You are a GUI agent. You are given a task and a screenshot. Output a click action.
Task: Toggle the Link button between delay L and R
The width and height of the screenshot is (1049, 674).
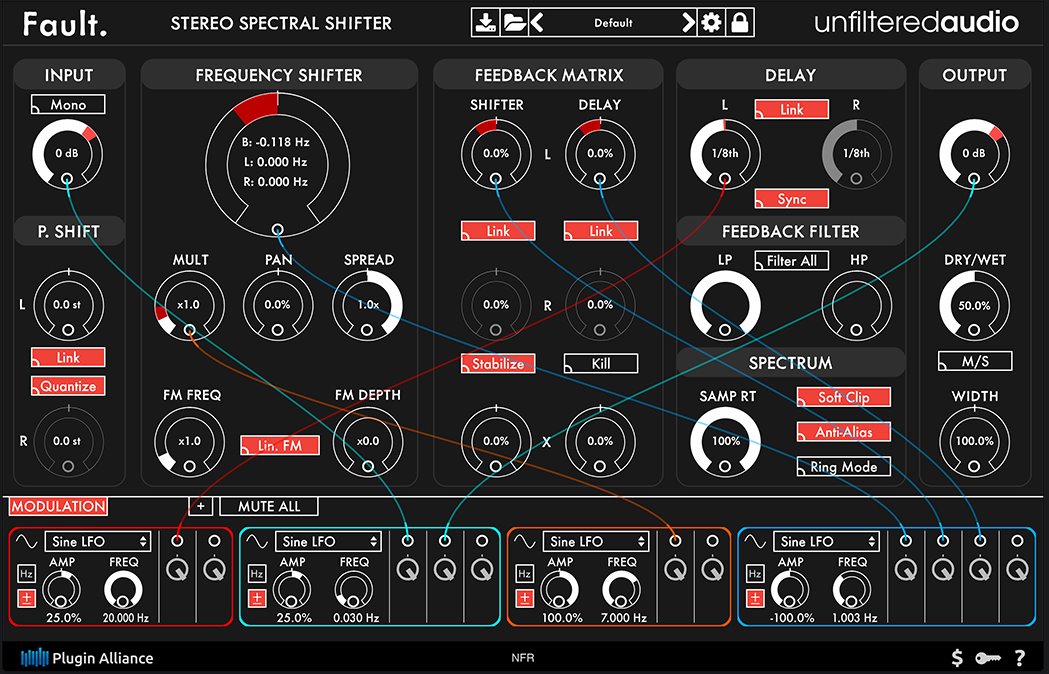(792, 109)
